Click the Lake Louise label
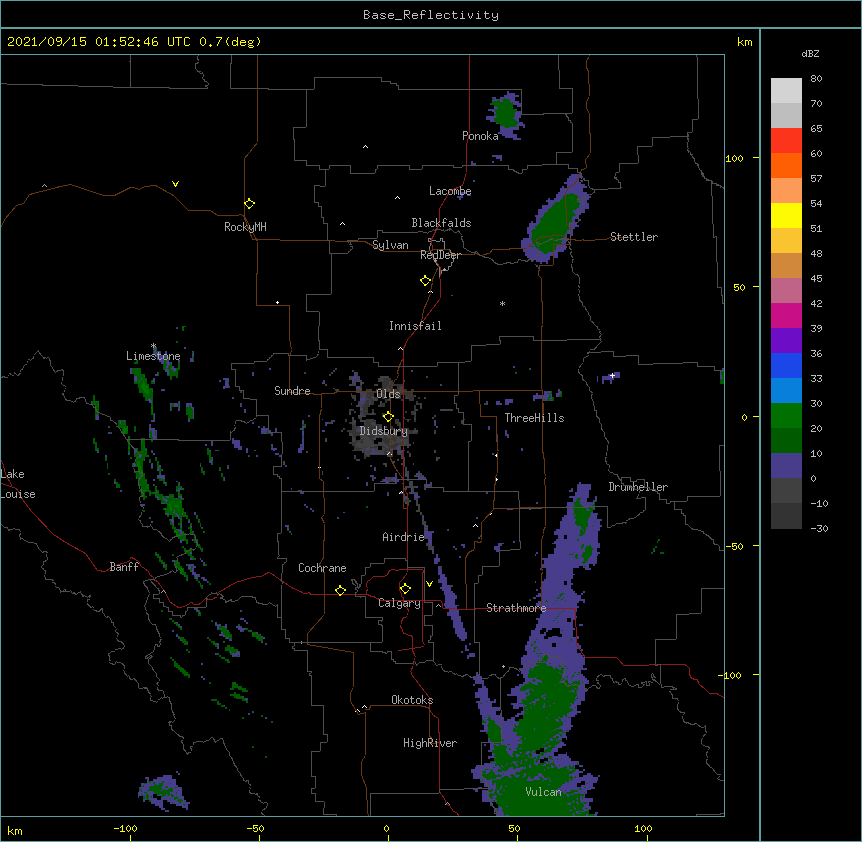 tap(18, 484)
